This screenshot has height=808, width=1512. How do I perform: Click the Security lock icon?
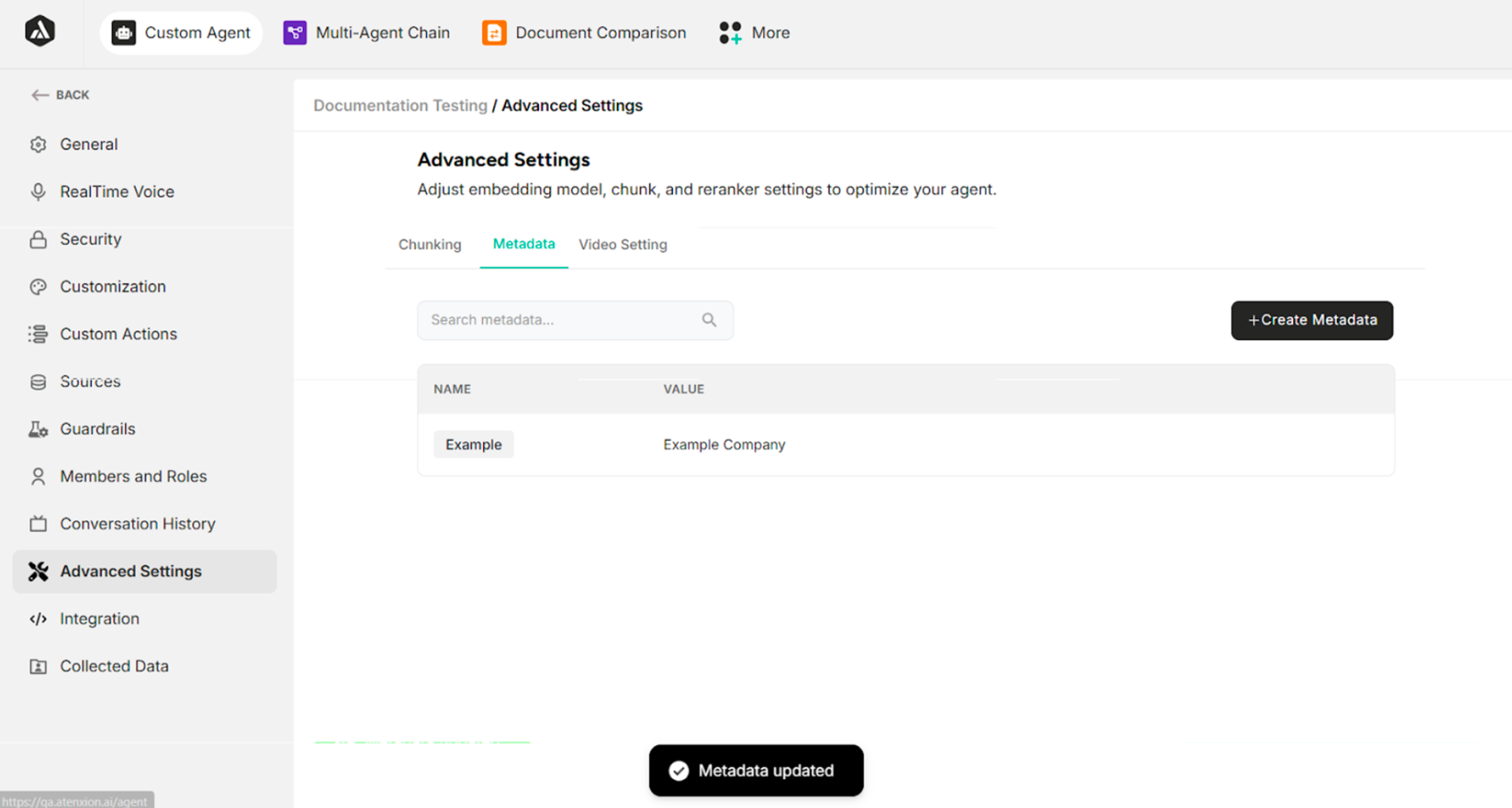pyautogui.click(x=38, y=240)
